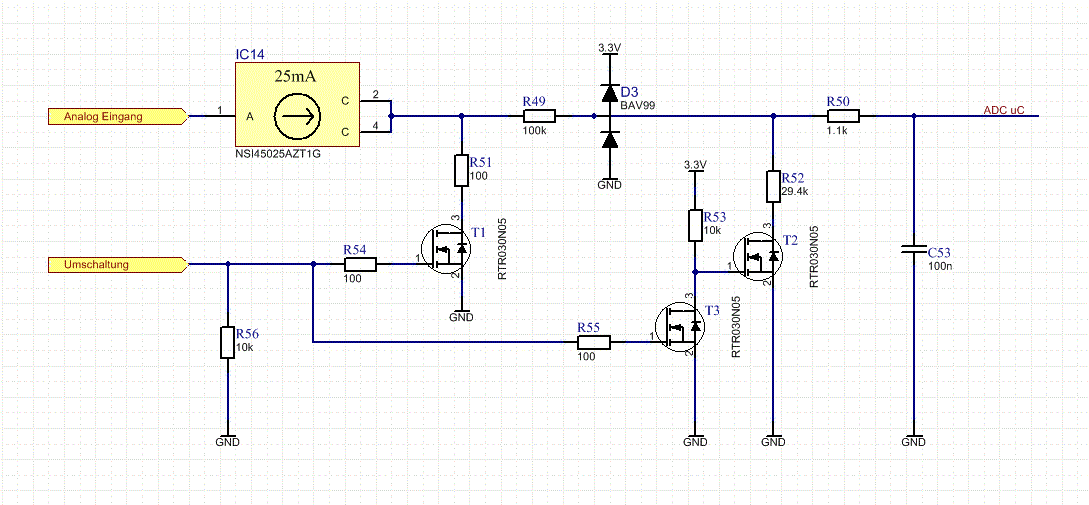Select MOSFET T2 symbol
The height and width of the screenshot is (505, 1089).
[x=758, y=255]
